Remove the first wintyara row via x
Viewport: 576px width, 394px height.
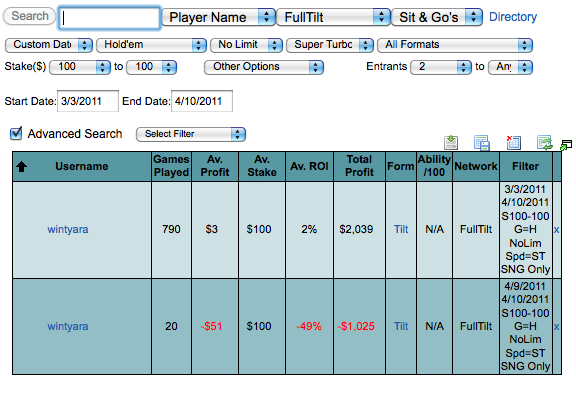(x=556, y=230)
